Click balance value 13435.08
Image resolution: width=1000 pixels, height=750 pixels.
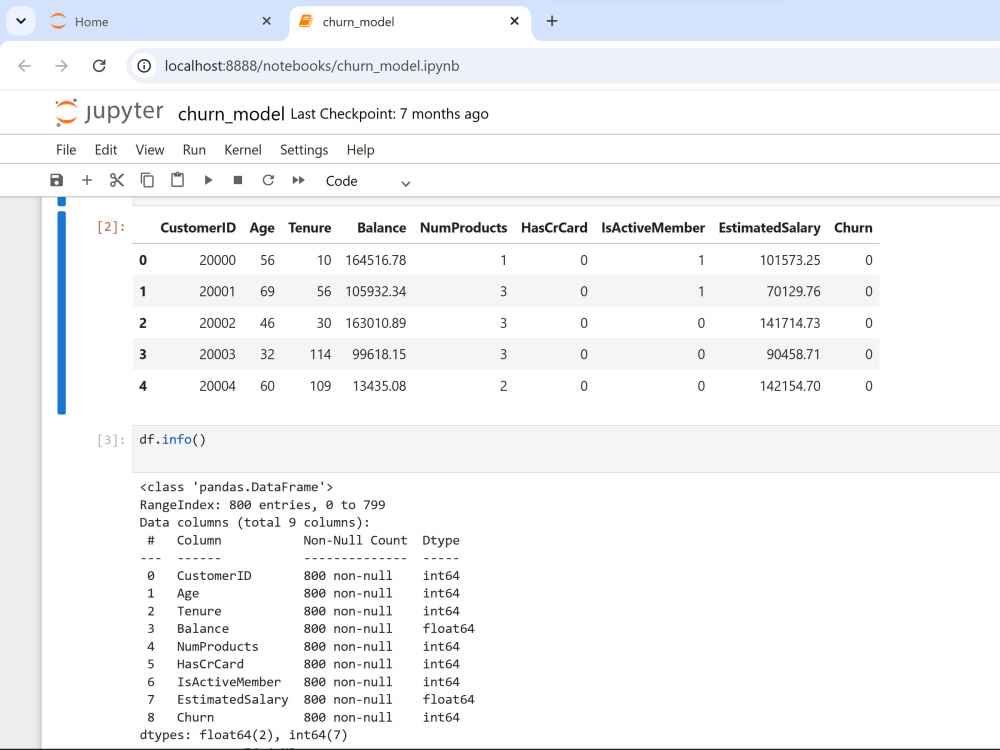pos(379,386)
